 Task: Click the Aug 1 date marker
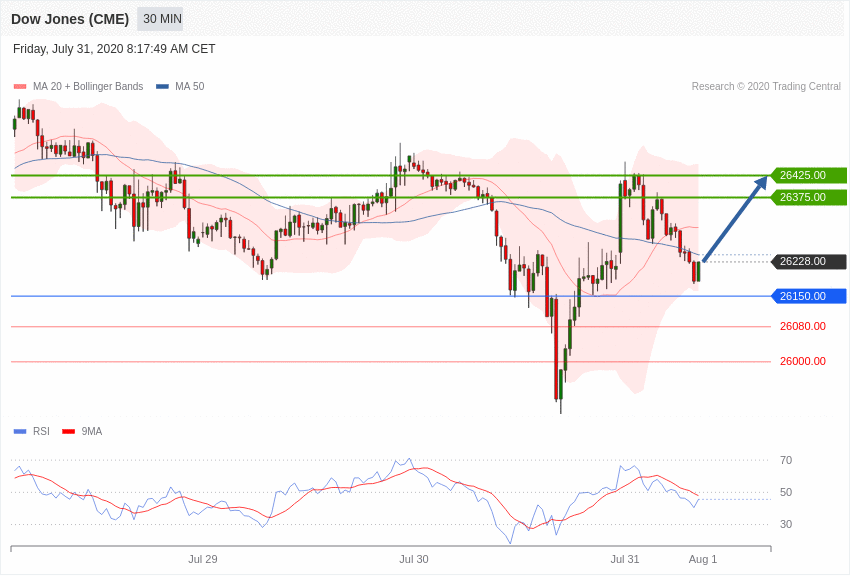pyautogui.click(x=703, y=559)
